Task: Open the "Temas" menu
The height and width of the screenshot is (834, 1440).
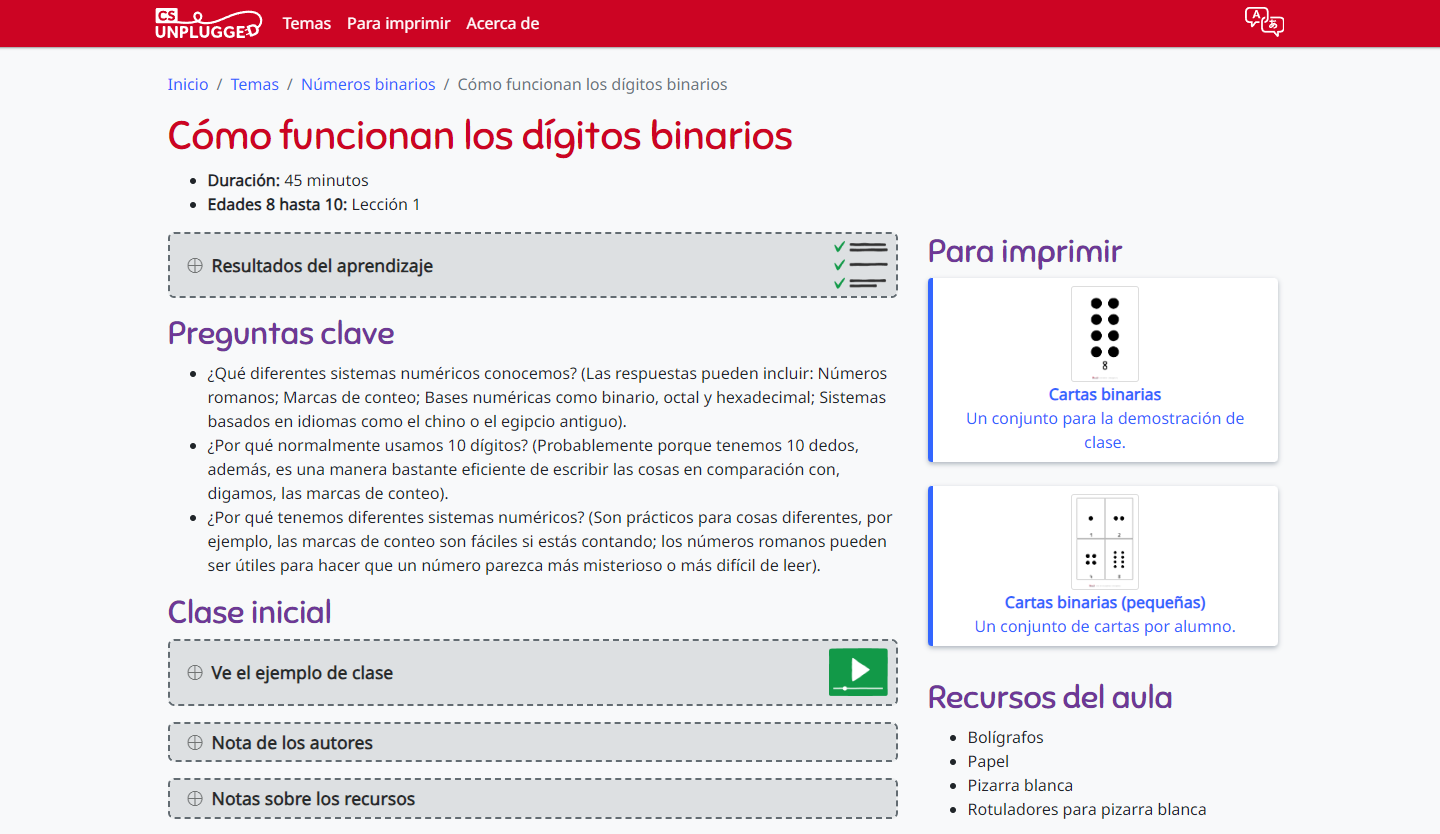Action: point(307,23)
